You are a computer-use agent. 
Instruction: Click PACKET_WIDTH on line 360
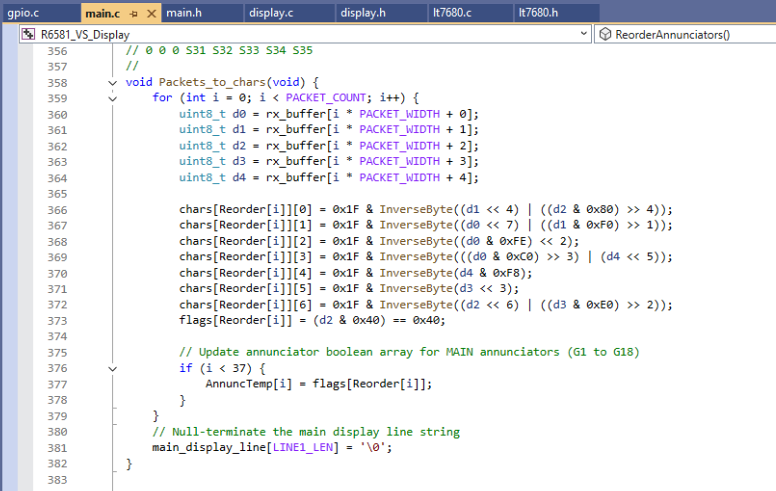399,114
